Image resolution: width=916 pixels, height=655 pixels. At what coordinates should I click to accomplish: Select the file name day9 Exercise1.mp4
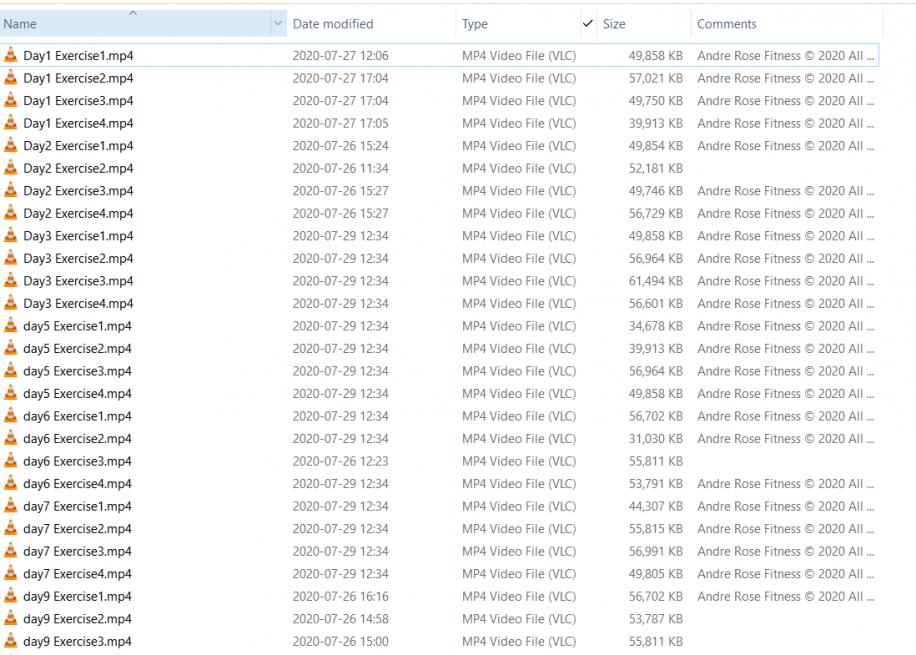(x=78, y=596)
